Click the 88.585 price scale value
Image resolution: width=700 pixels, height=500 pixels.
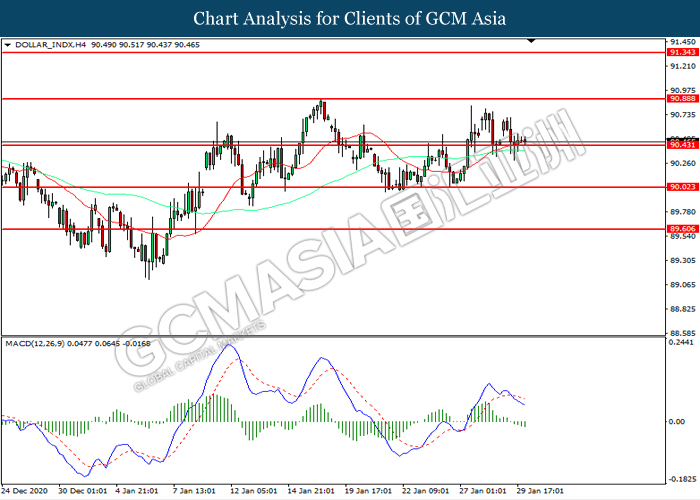[x=683, y=333]
